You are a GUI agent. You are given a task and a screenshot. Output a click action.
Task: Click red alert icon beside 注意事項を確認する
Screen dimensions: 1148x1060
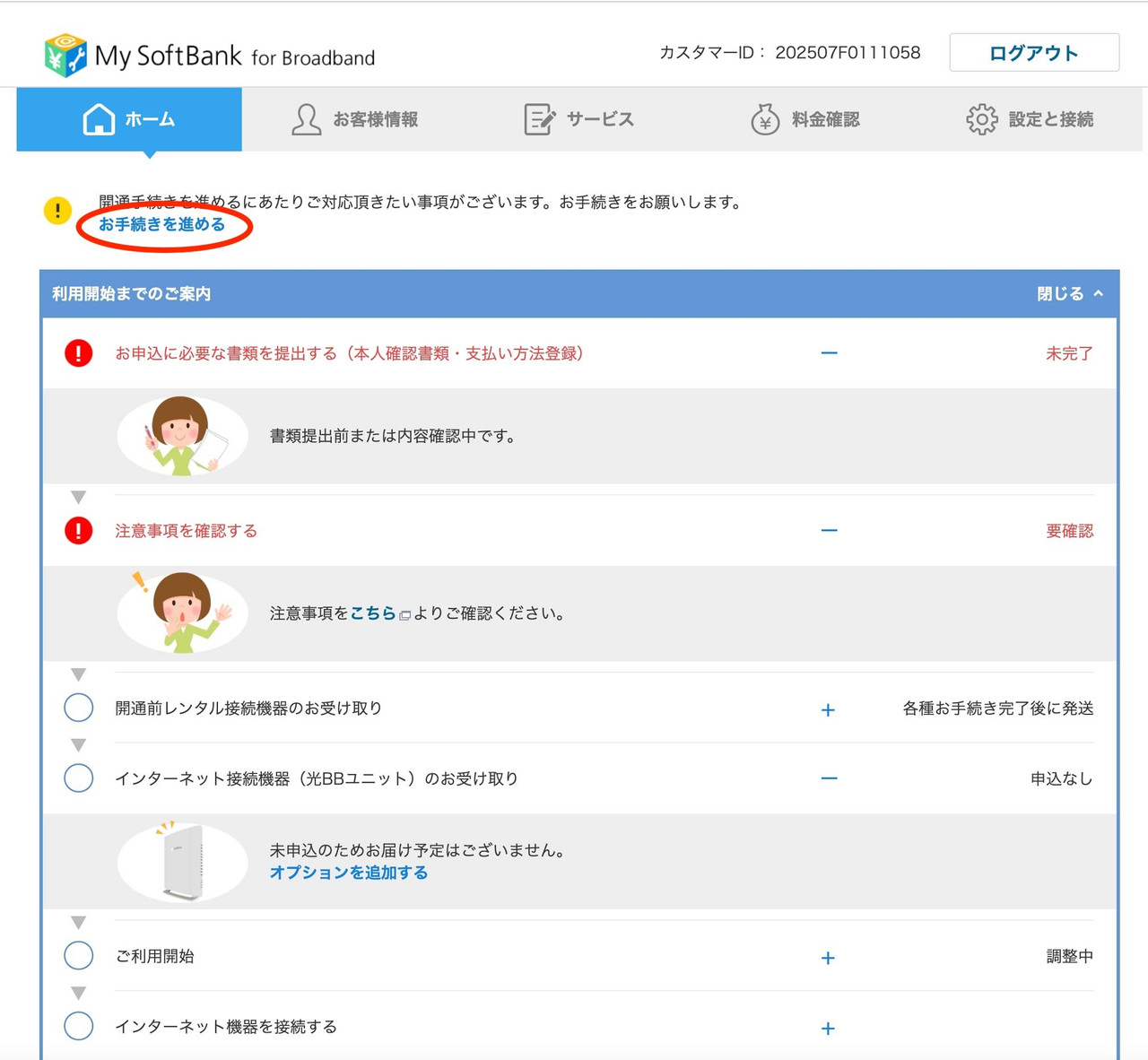pos(79,531)
